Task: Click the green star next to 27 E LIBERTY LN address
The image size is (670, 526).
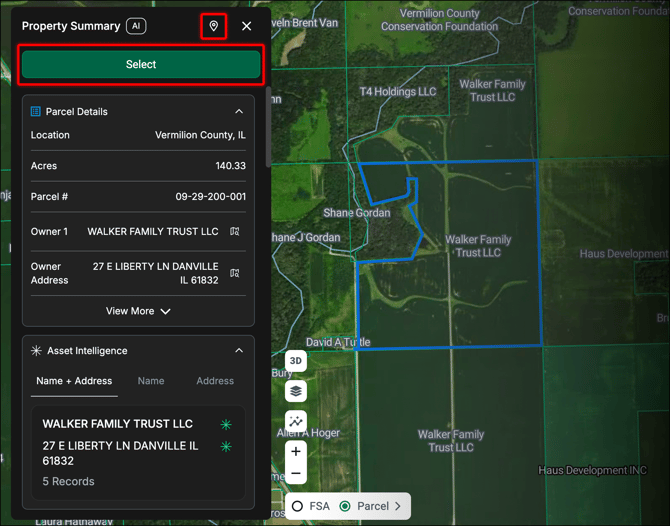Action: click(x=226, y=447)
